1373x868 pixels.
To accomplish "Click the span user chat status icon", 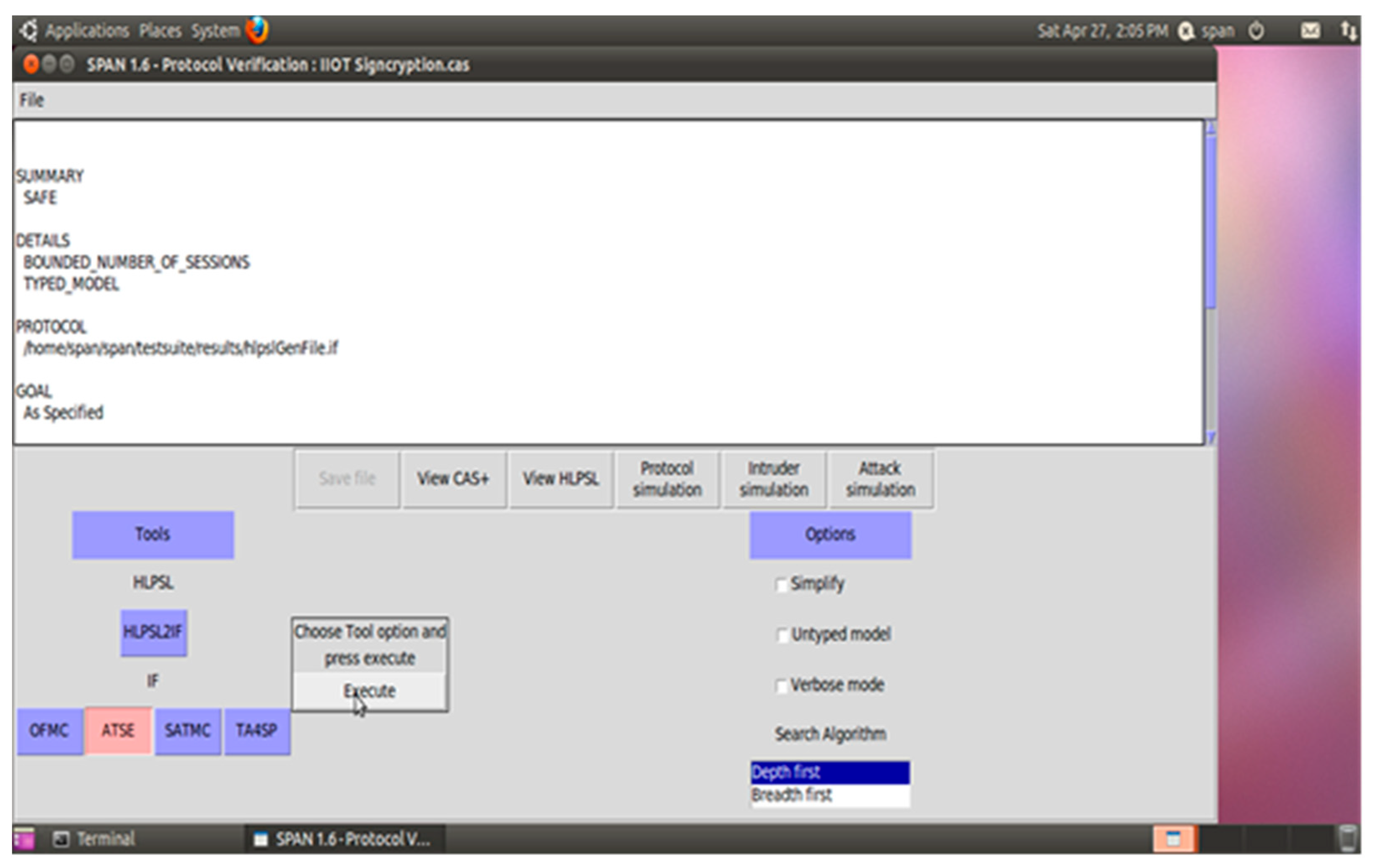I will [x=1186, y=31].
